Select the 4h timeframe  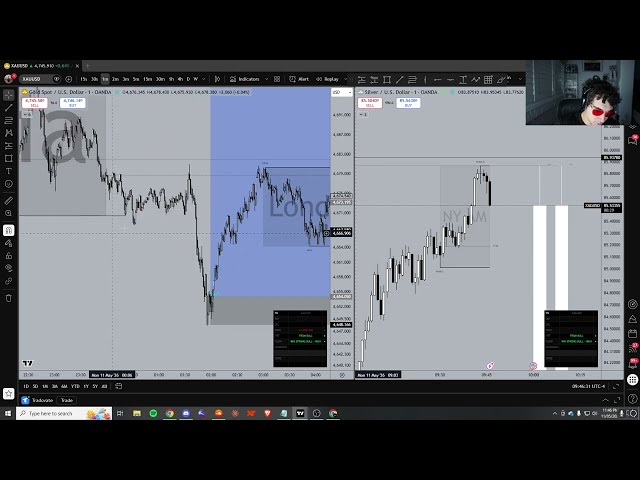[180, 79]
